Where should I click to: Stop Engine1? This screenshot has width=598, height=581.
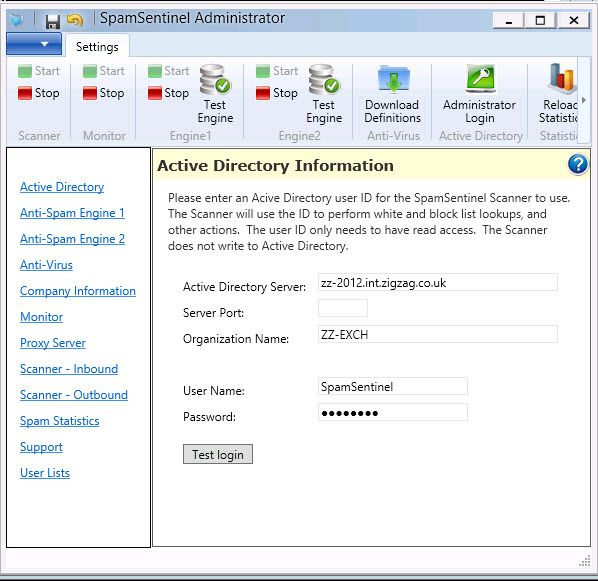click(x=169, y=93)
